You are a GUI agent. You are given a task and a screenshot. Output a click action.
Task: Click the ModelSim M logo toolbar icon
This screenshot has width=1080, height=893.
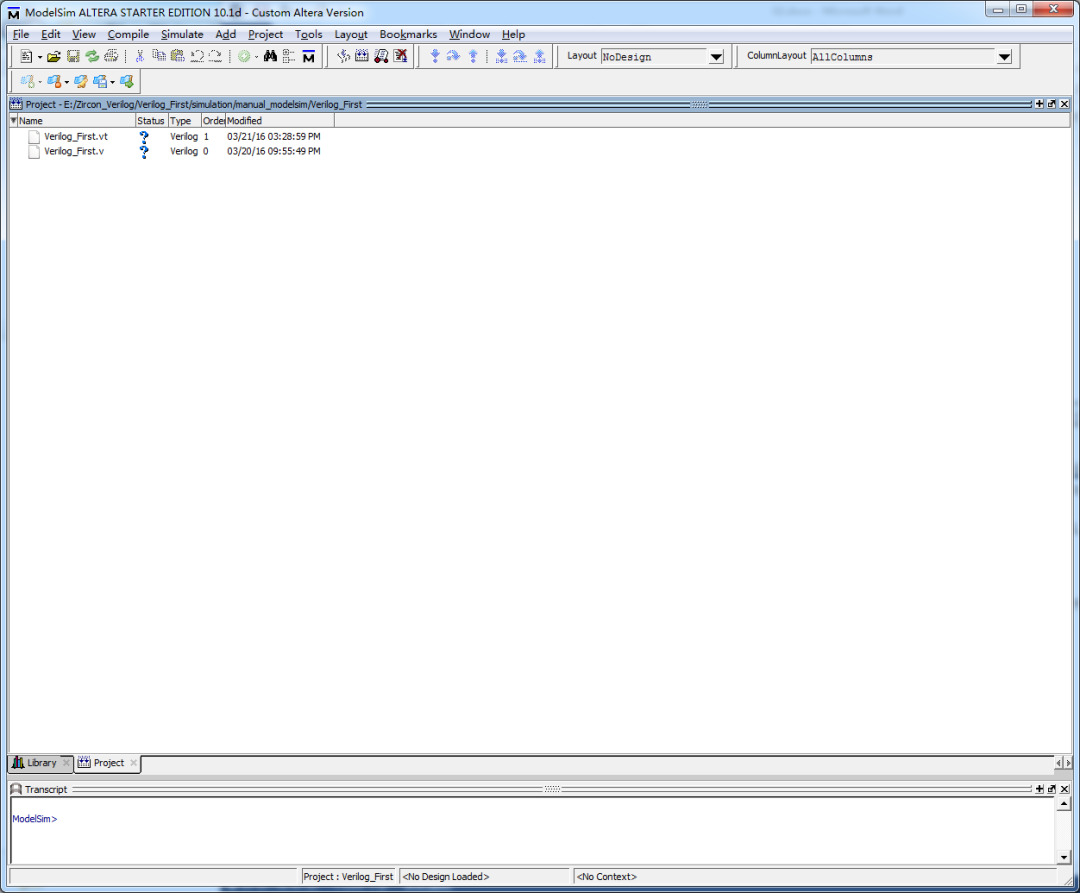tap(309, 56)
